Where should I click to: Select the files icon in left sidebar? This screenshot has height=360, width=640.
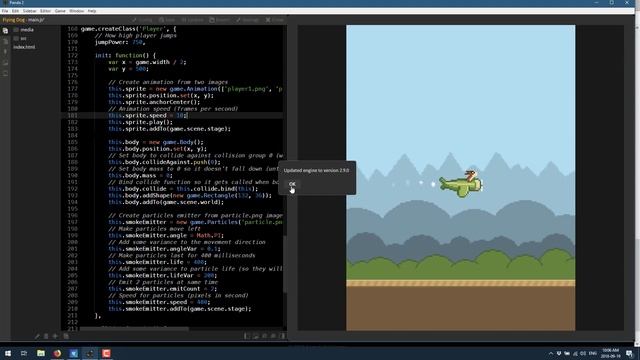point(5,31)
